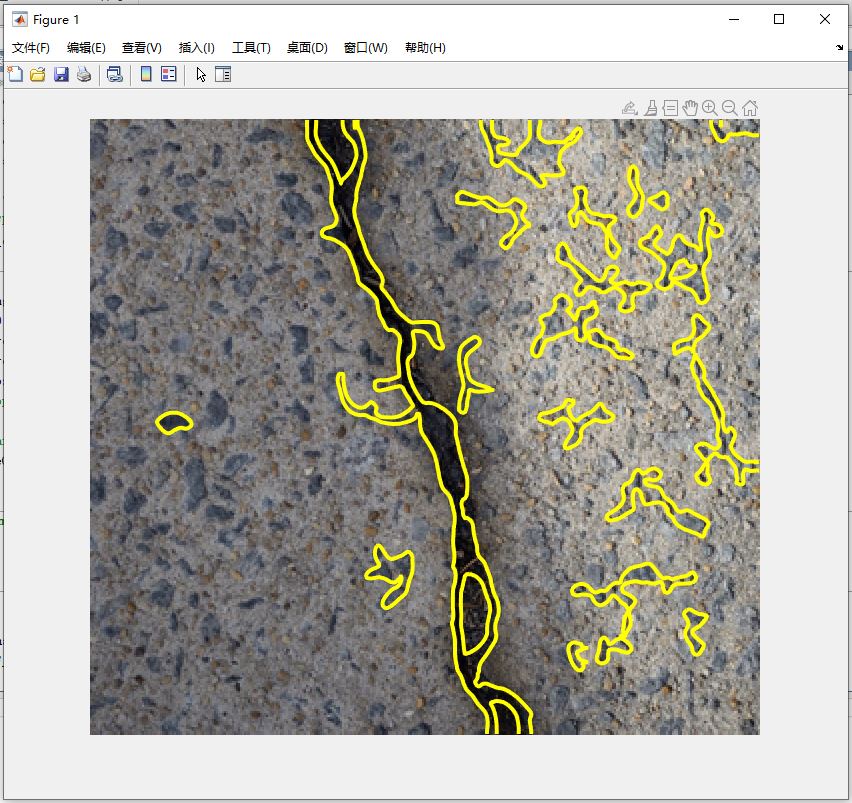Click the New Figure icon
The width and height of the screenshot is (852, 803).
click(15, 74)
